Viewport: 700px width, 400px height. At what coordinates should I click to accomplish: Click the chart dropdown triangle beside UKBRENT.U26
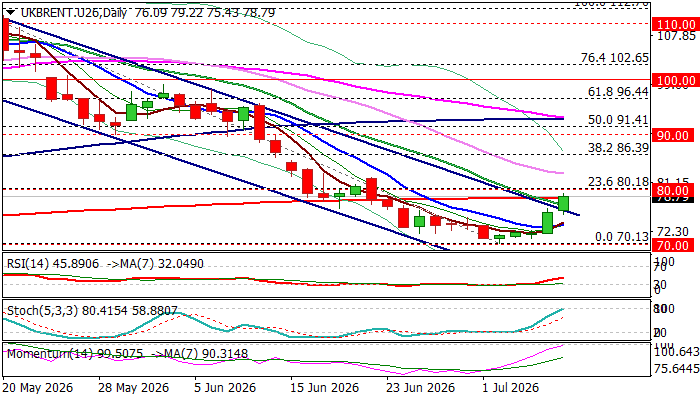11,12
